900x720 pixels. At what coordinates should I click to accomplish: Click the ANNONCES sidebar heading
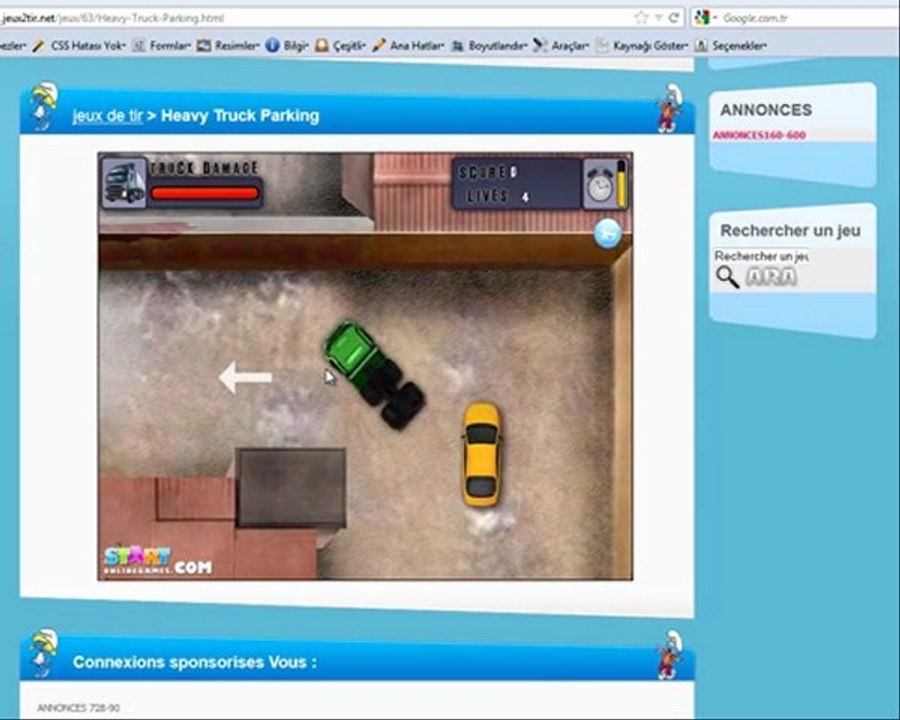(x=766, y=110)
